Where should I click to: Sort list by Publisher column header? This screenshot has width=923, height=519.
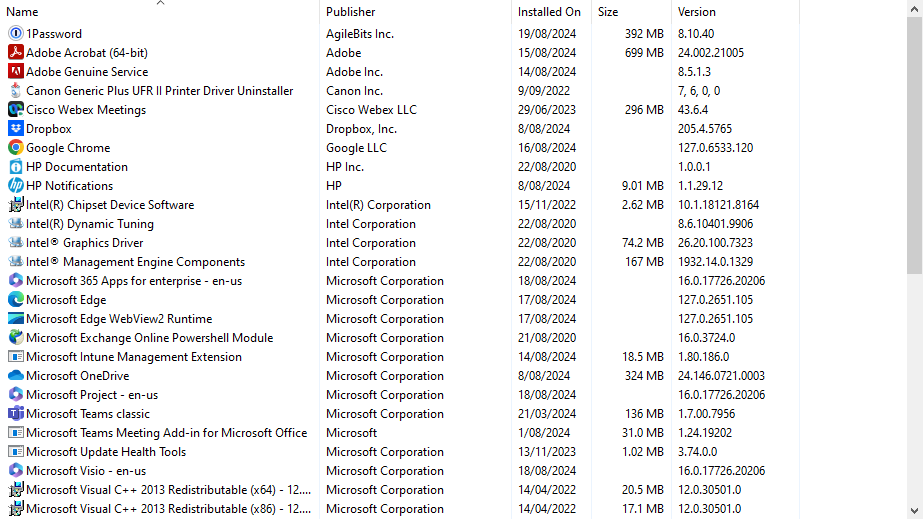pos(416,12)
